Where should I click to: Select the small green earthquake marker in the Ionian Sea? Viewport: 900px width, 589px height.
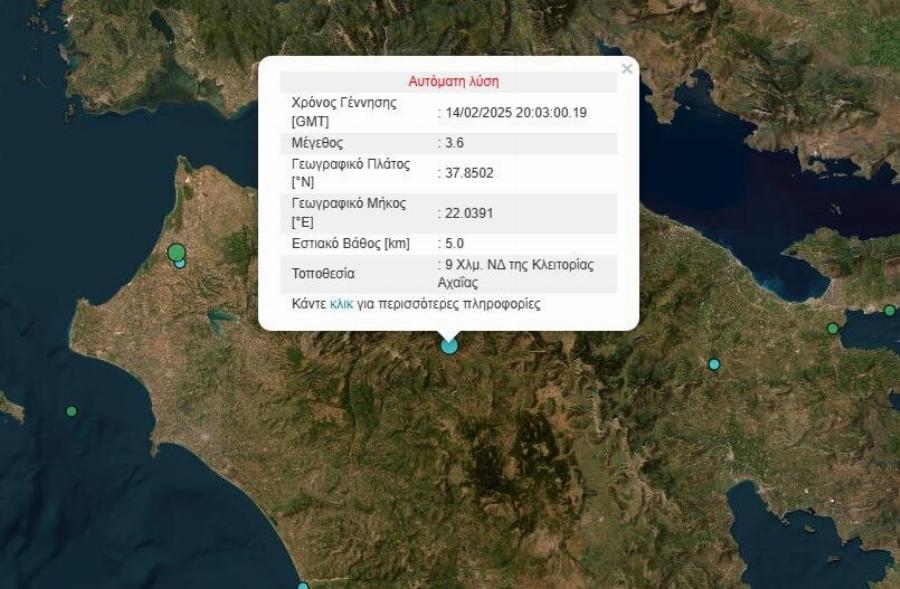(70, 410)
